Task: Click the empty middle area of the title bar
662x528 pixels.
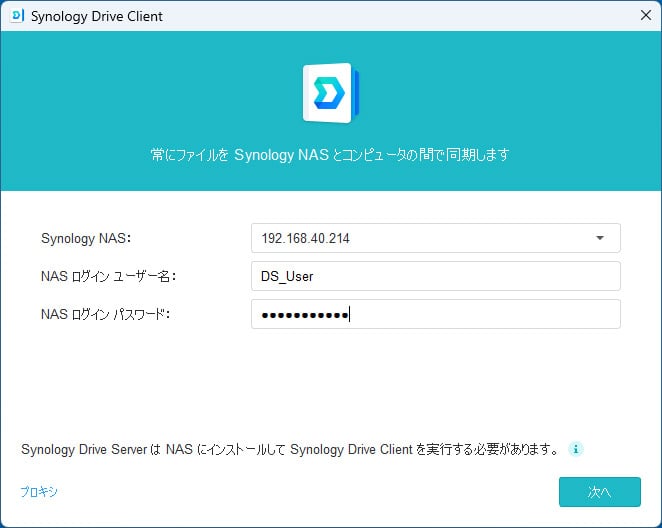Action: pyautogui.click(x=400, y=16)
